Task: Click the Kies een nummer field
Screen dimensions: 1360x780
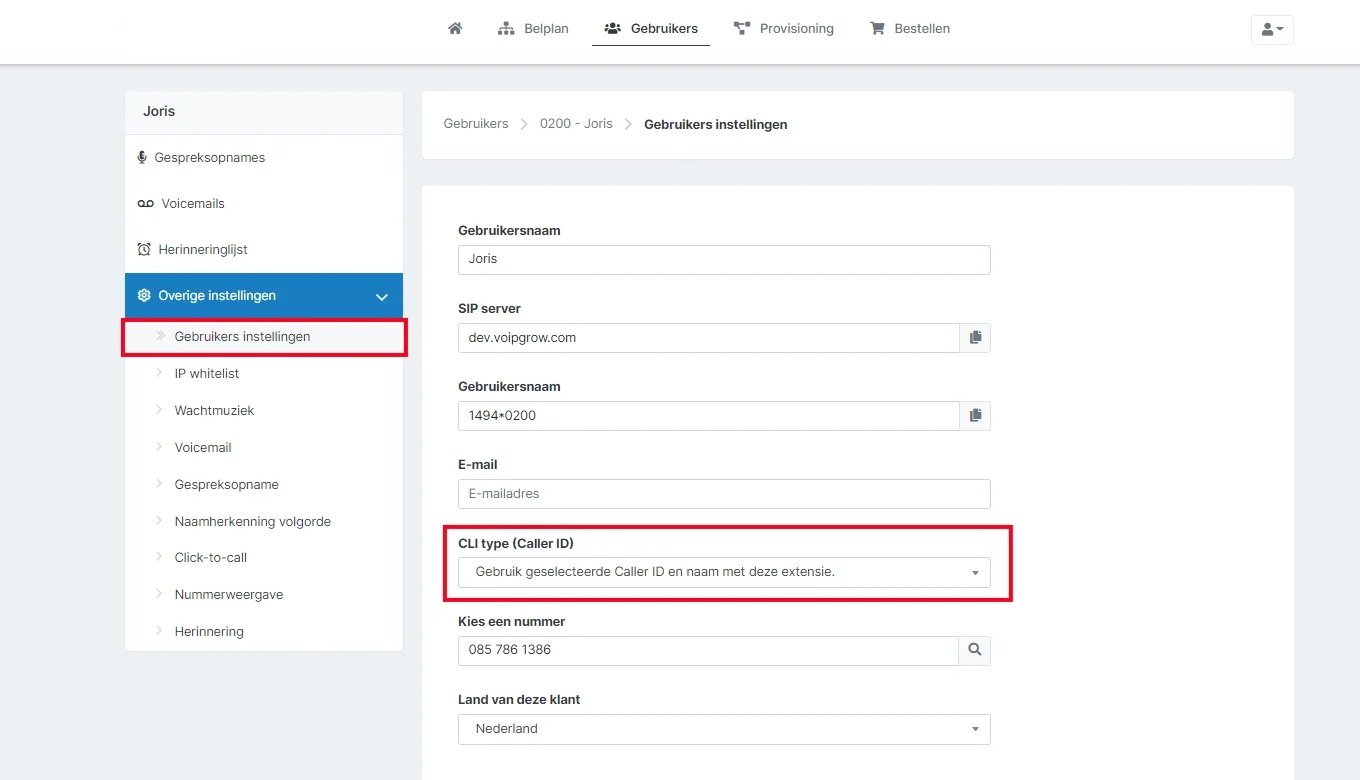Action: (709, 650)
